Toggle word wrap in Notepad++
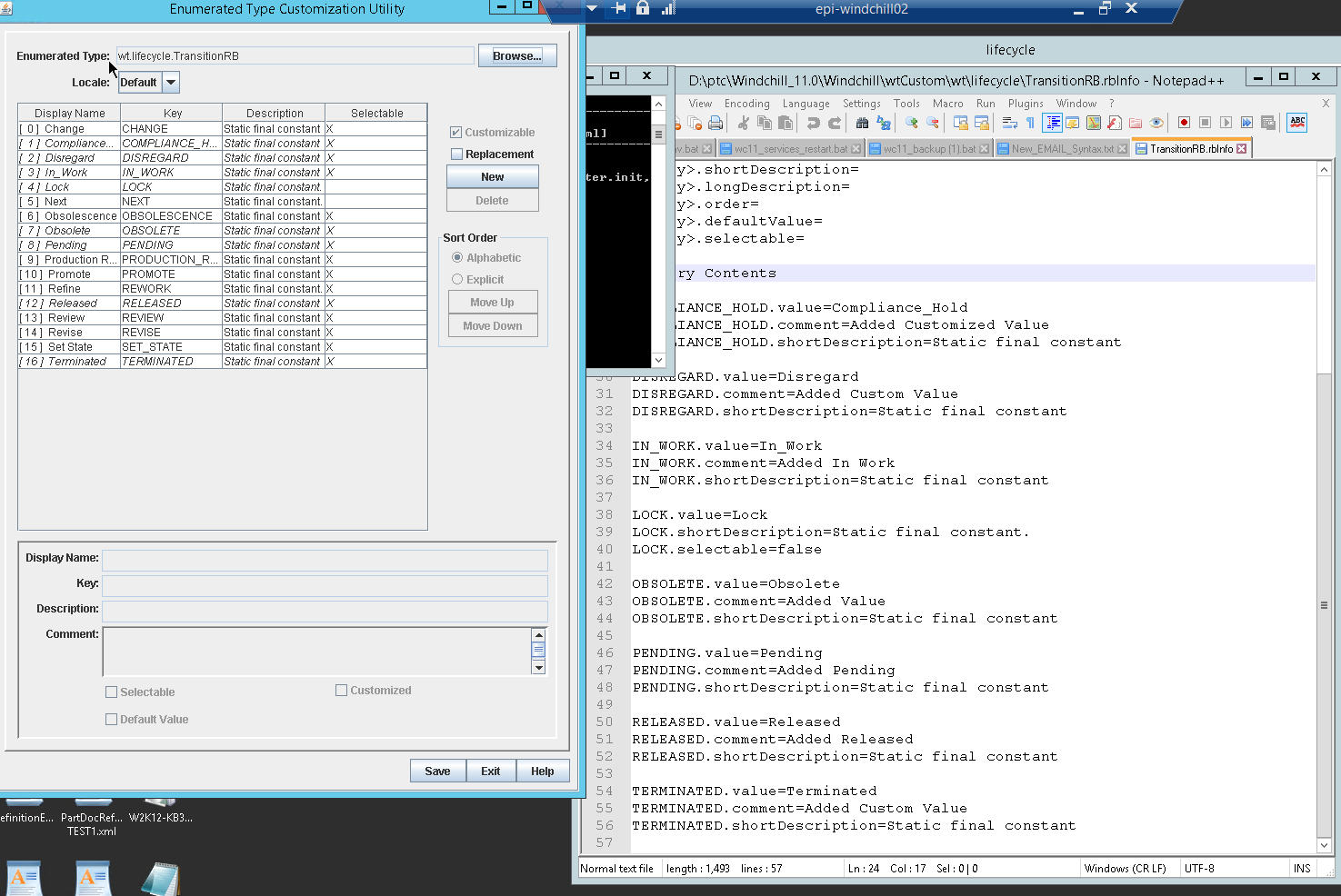Viewport: 1341px width, 896px height. click(1011, 123)
